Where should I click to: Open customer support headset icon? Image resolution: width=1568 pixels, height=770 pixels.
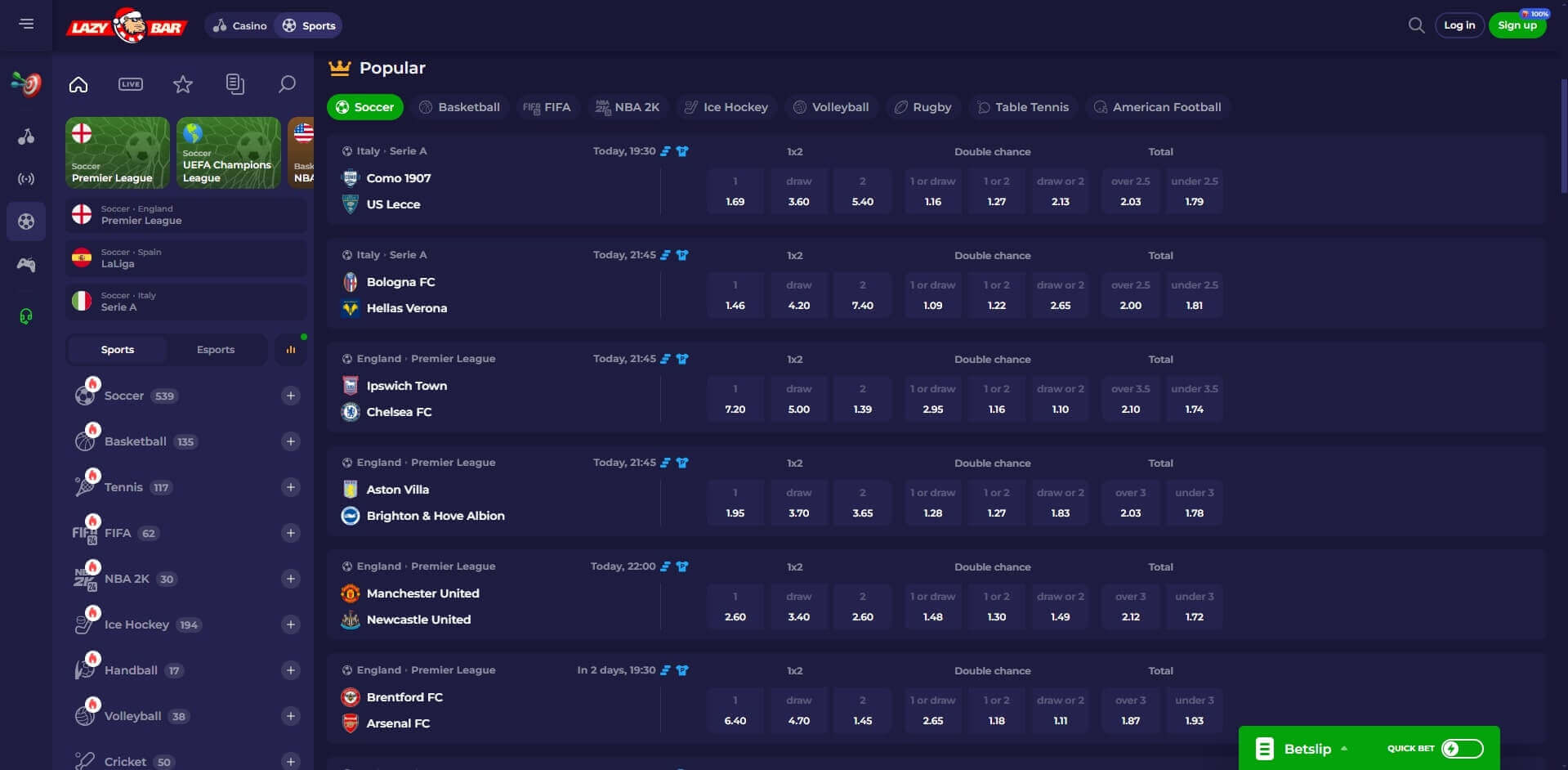click(x=26, y=316)
